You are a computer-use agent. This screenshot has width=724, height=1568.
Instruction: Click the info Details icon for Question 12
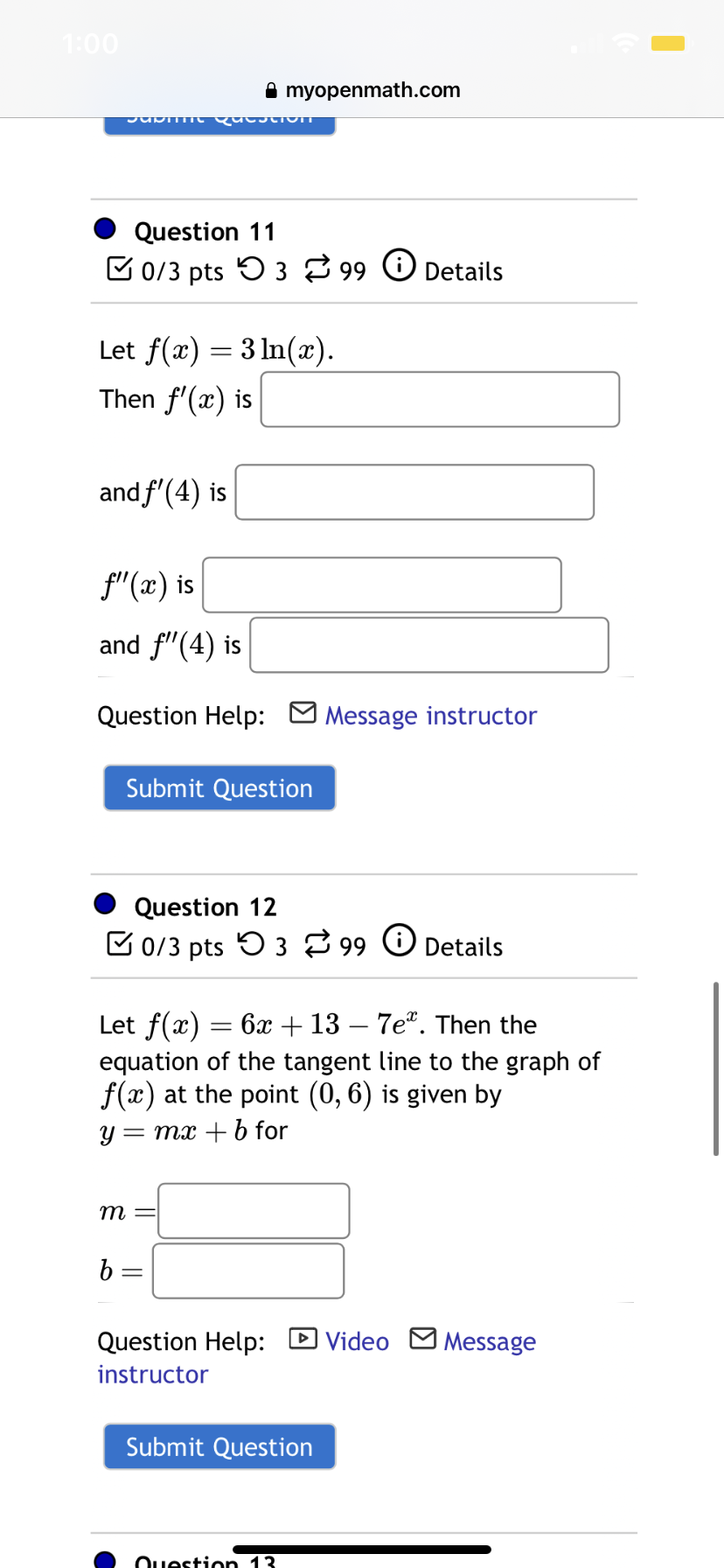(x=399, y=941)
